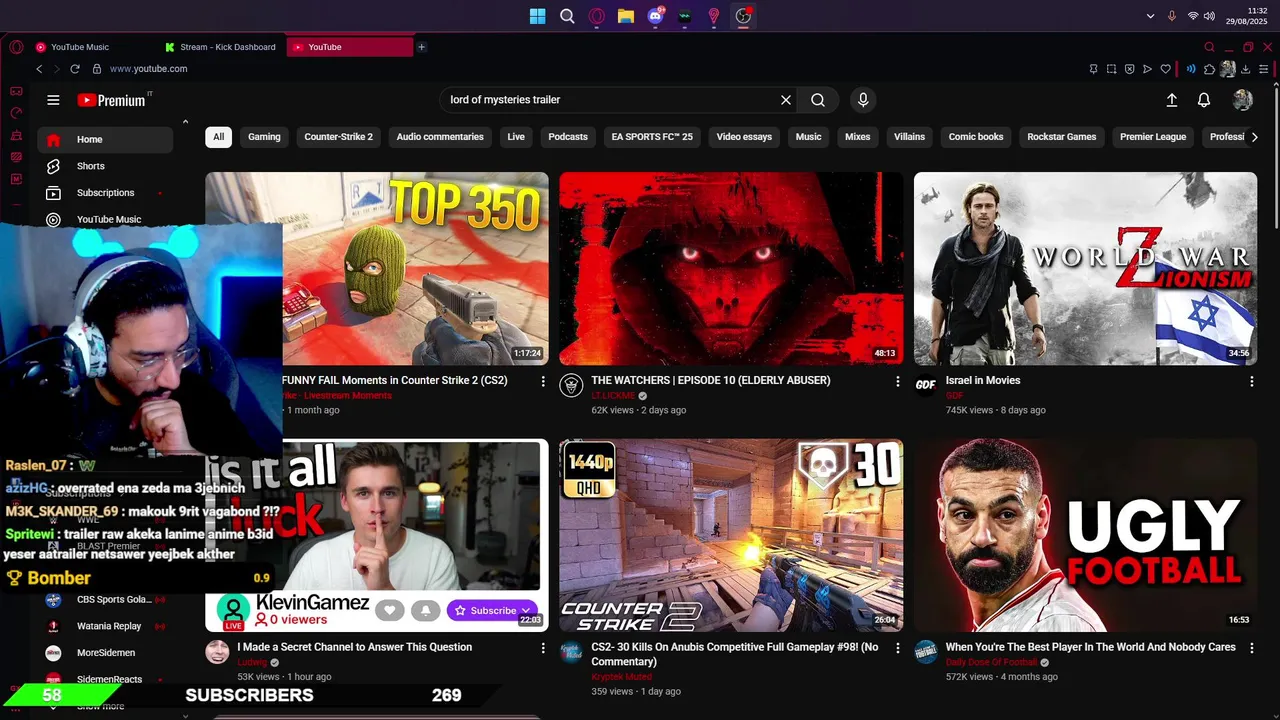Go back with the browser back arrow

(x=39, y=69)
